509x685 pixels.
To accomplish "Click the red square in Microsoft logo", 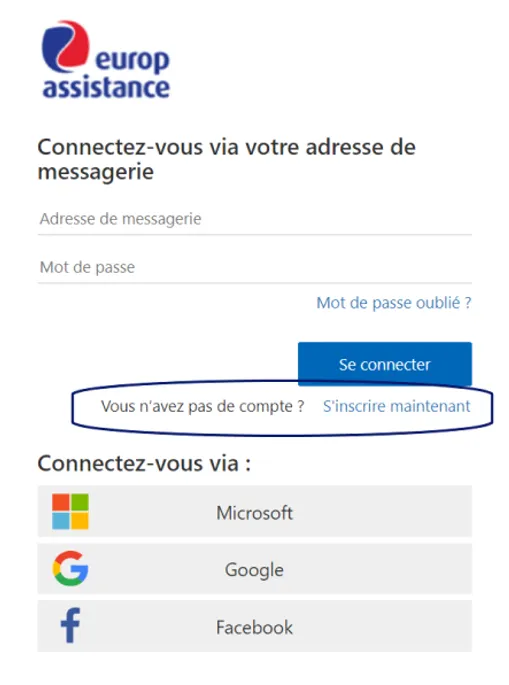I will (x=61, y=502).
